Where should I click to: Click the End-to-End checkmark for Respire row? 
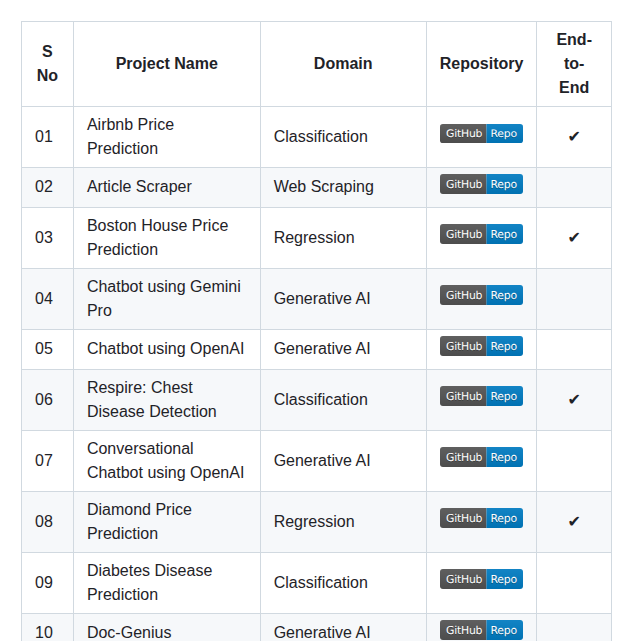574,400
